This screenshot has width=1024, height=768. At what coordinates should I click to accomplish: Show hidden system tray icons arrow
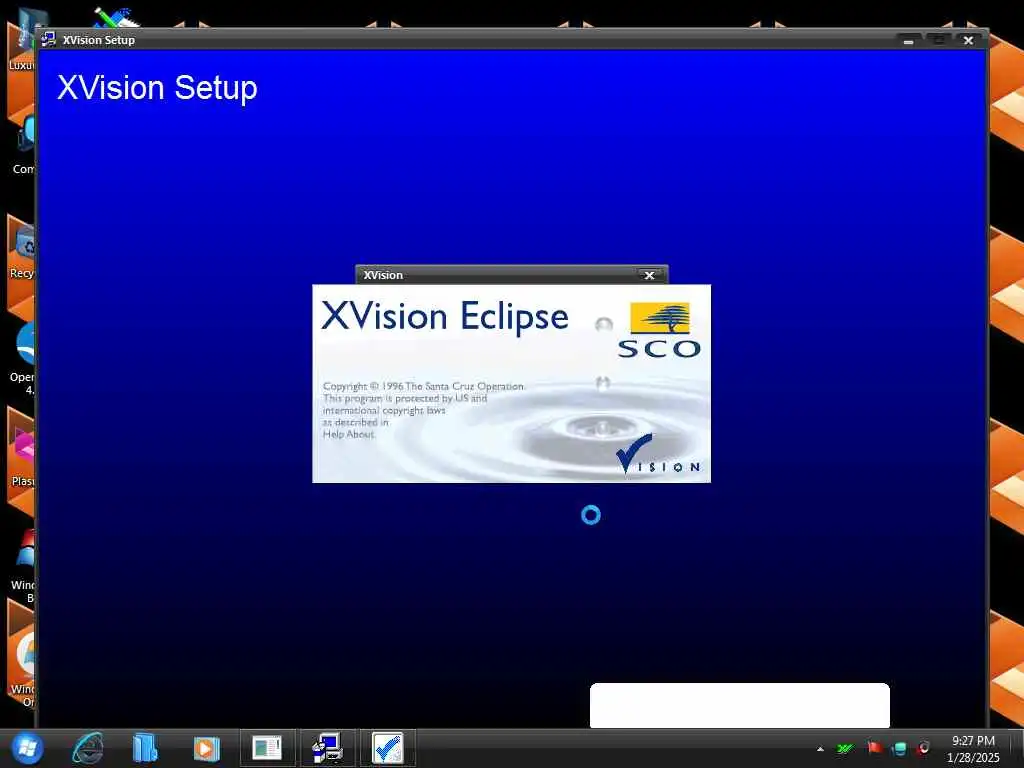click(820, 749)
